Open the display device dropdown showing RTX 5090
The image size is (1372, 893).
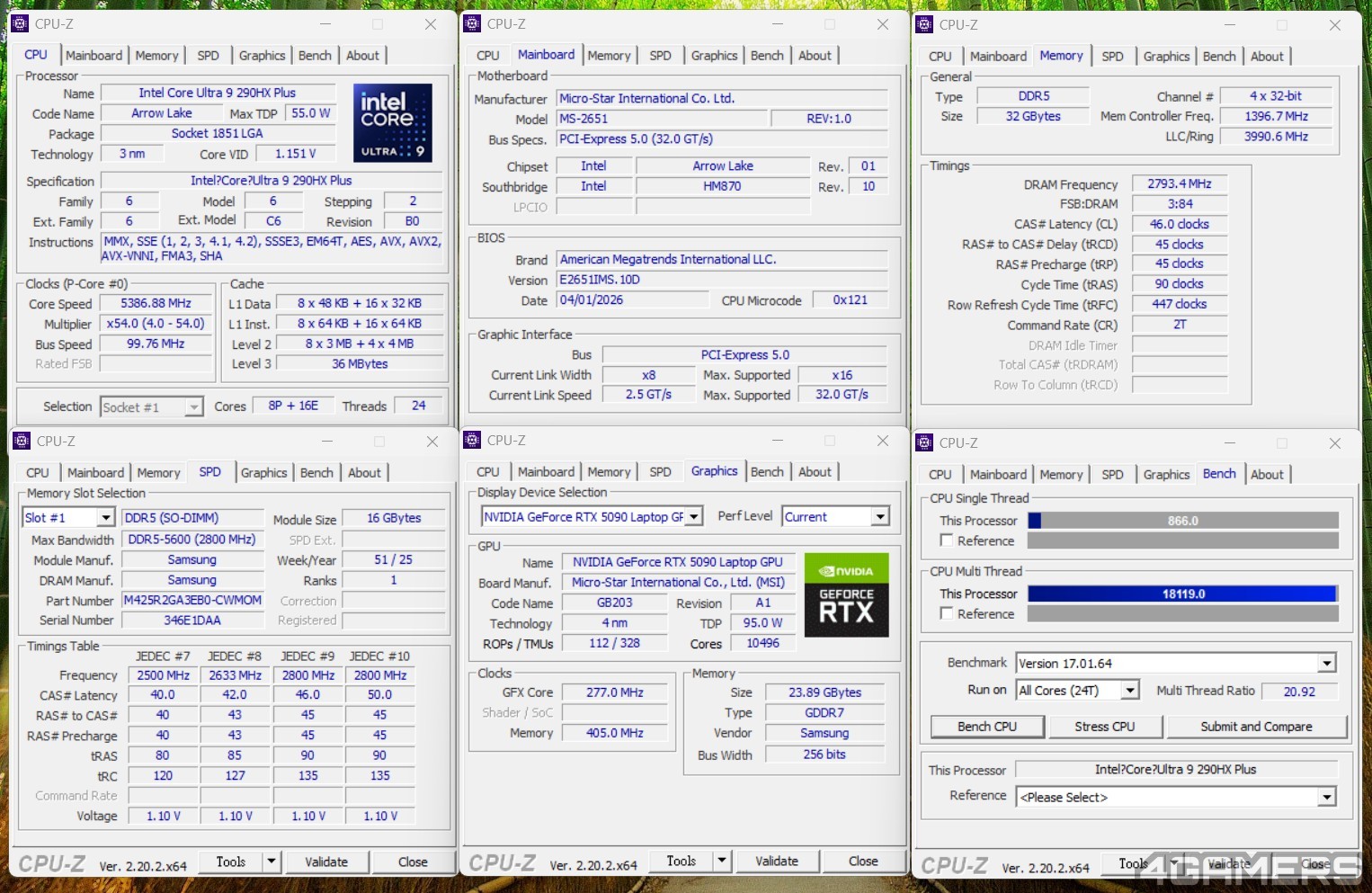(x=693, y=517)
